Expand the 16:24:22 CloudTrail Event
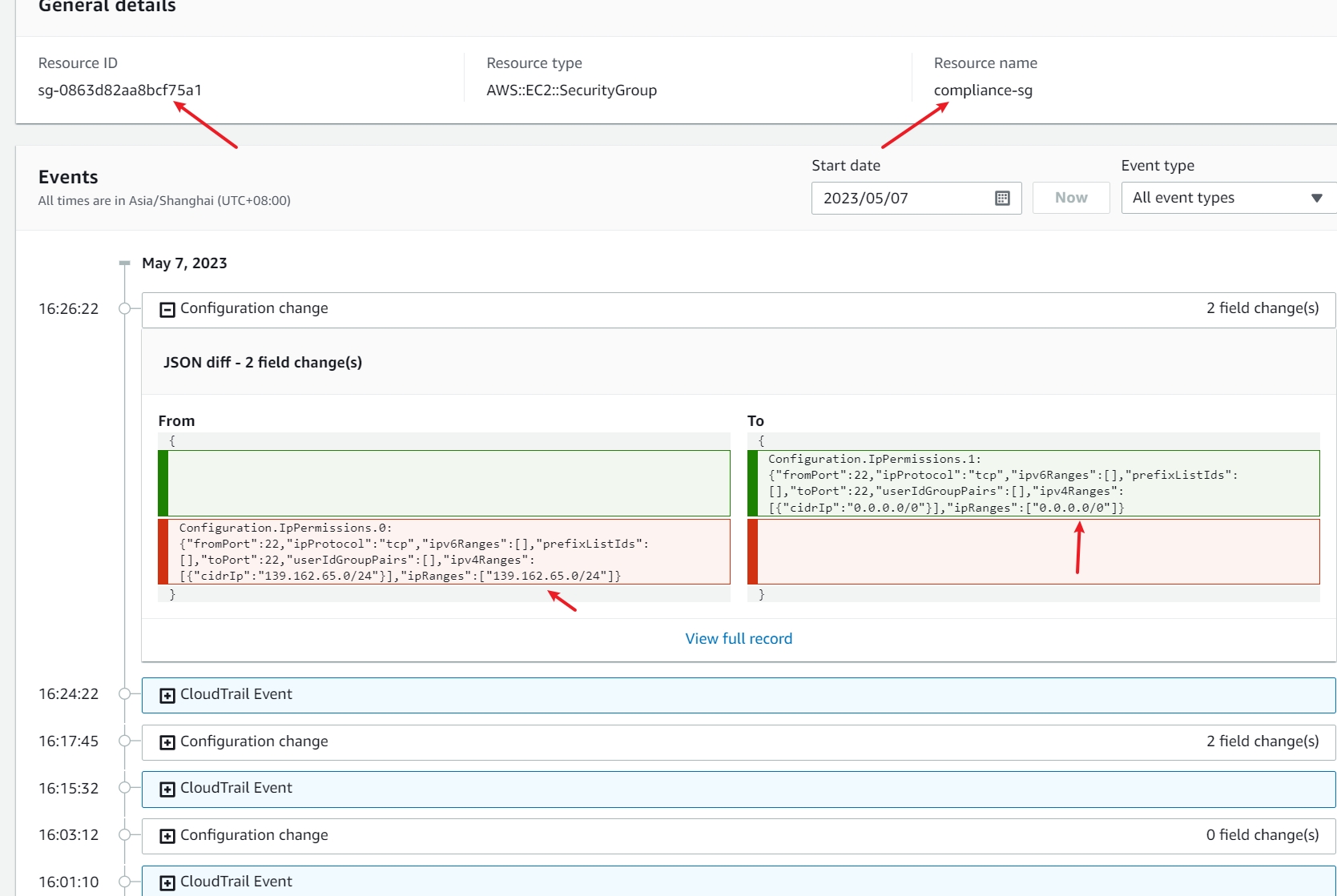 (x=167, y=696)
